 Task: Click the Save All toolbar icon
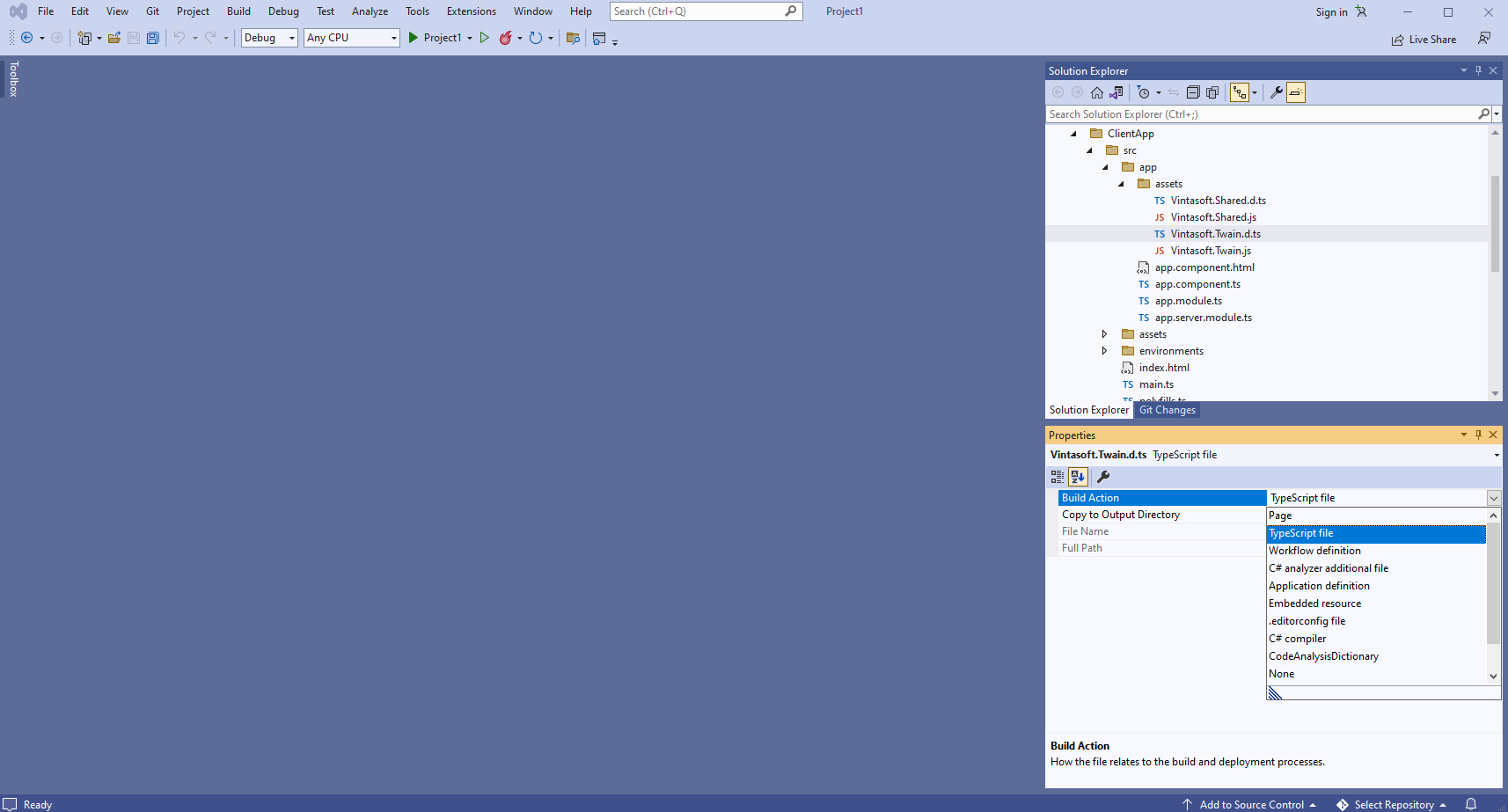tap(153, 38)
